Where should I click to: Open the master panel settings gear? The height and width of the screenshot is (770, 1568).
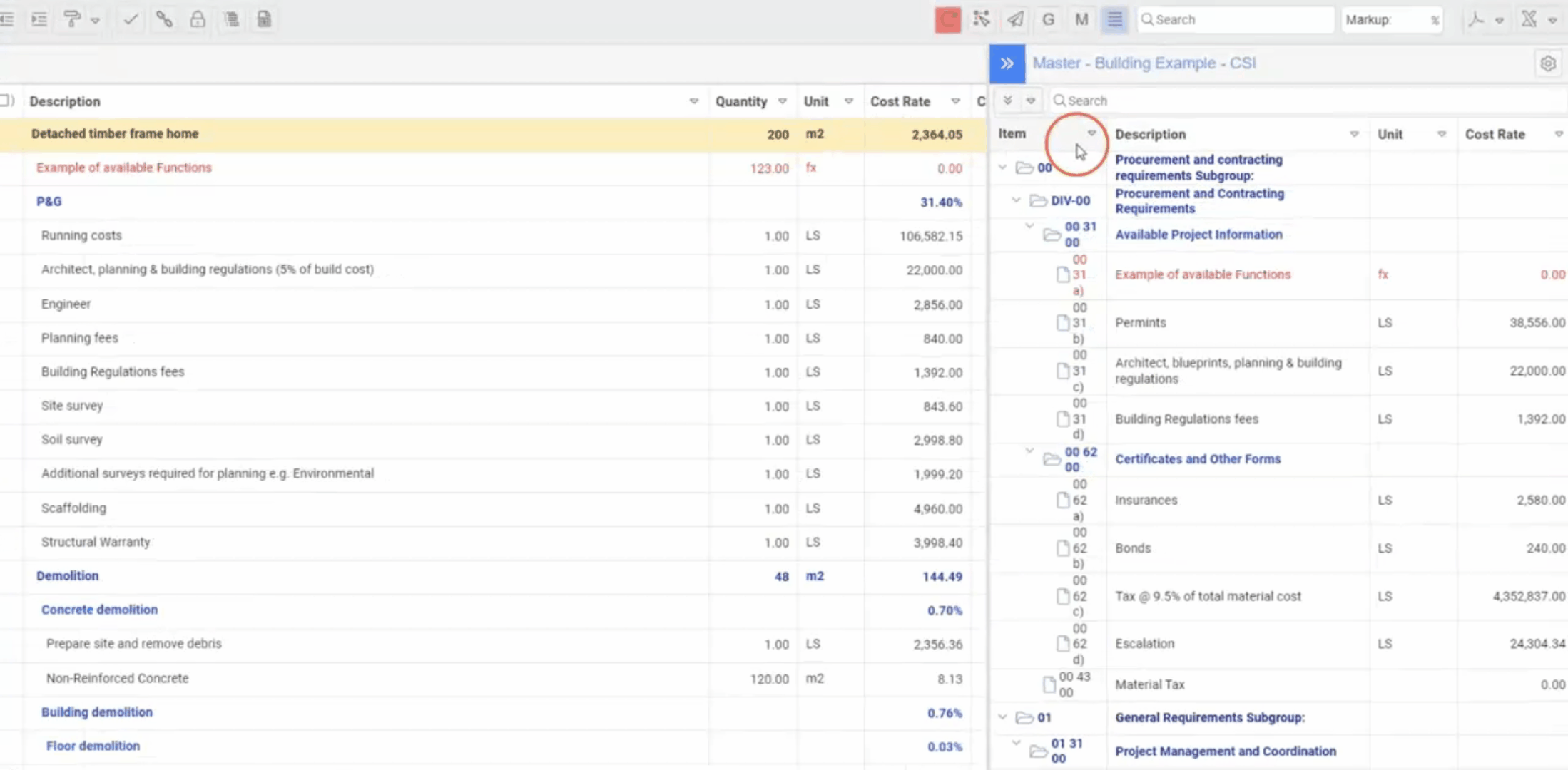1547,63
